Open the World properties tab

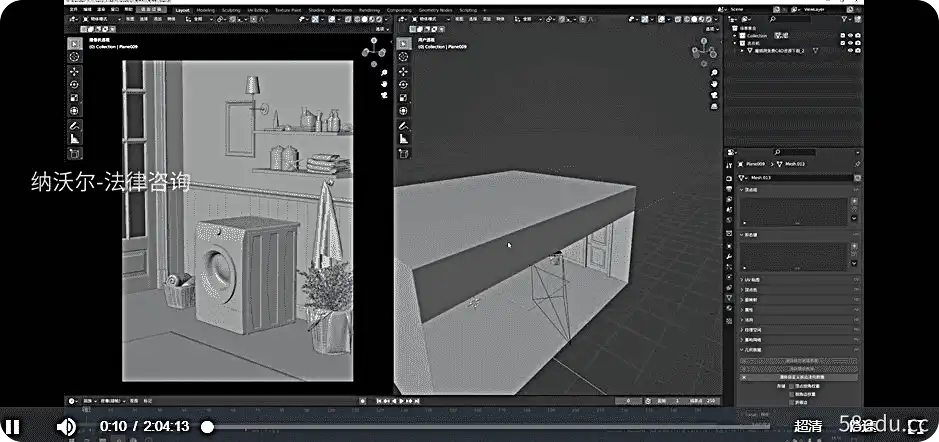tap(729, 218)
